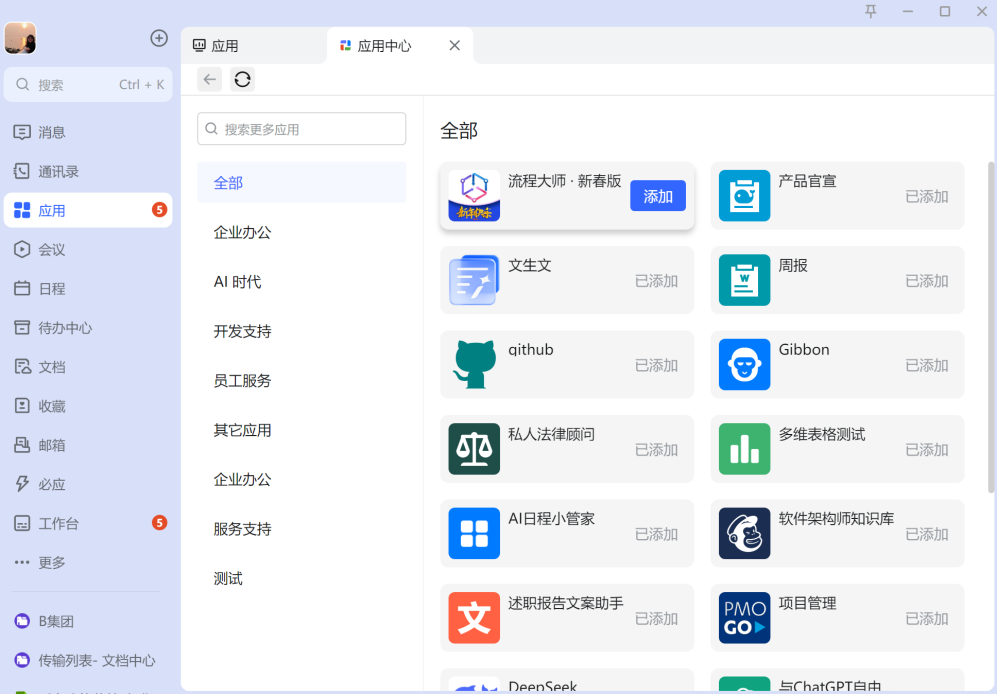The width and height of the screenshot is (997, 694).
Task: Select the 服务支持 category
Action: [x=301, y=529]
